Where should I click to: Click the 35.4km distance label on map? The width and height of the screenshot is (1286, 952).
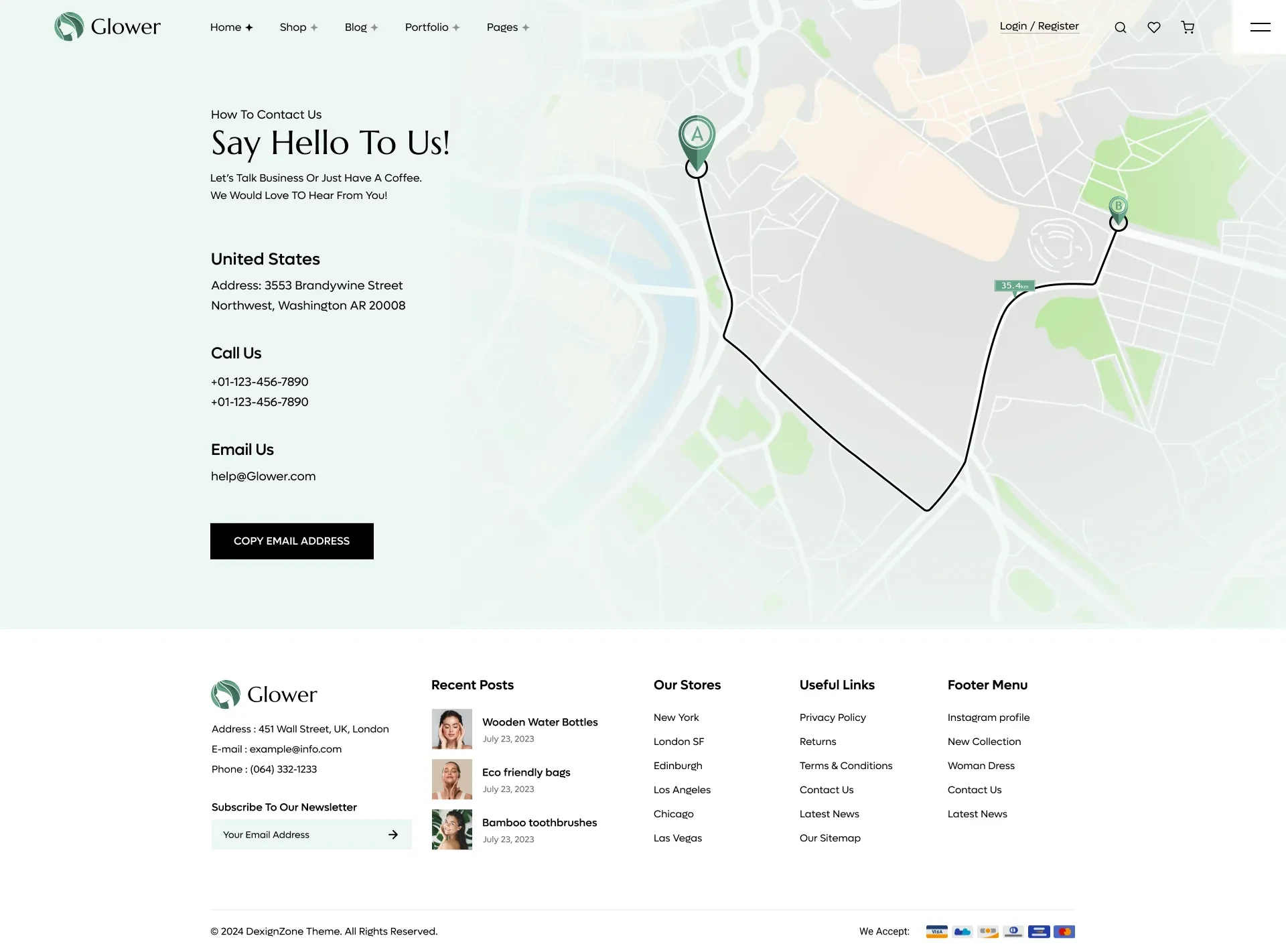1015,286
